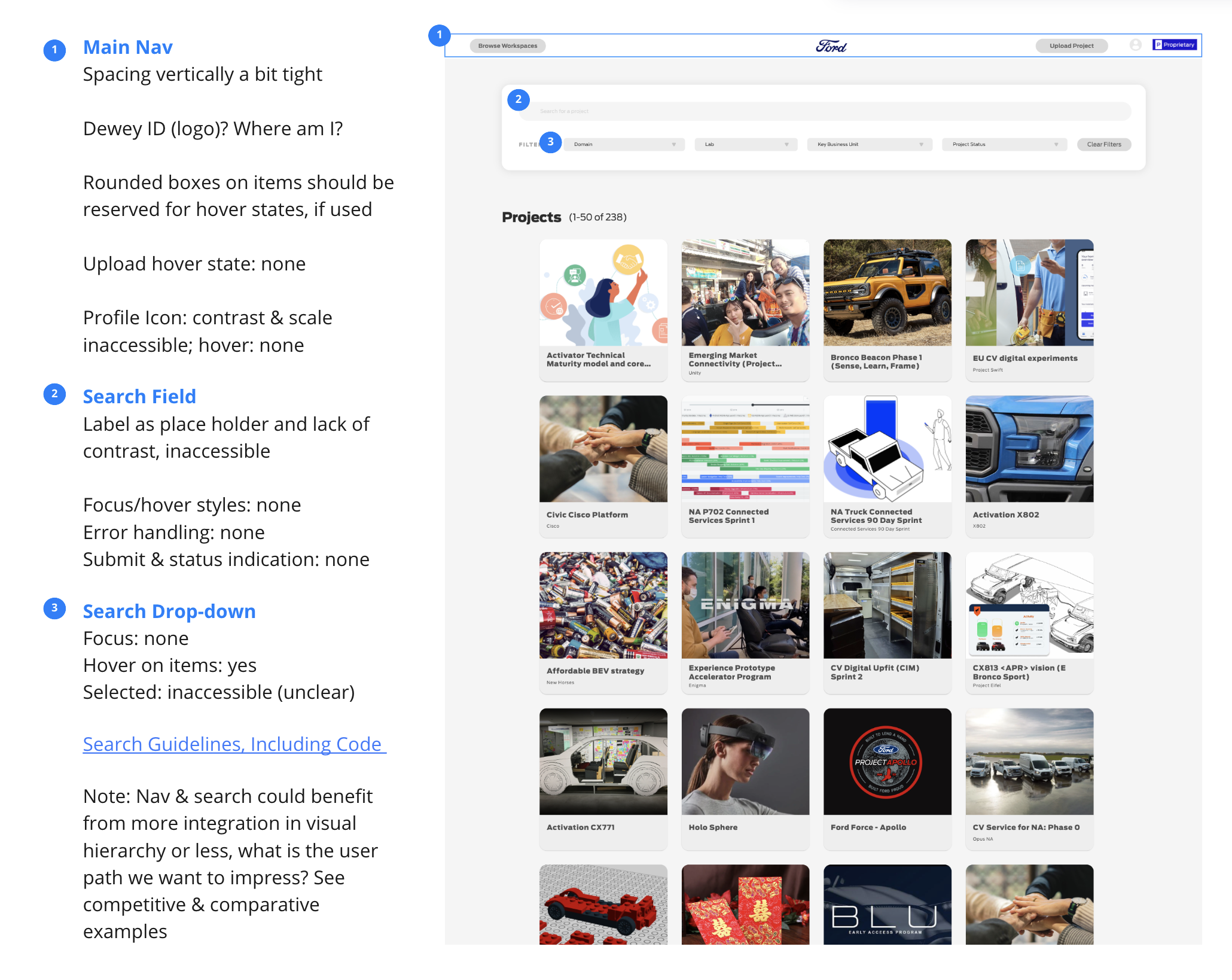Screen dimensions: 1232x980
Task: Click 'New Horses' subtitle text
Action: [x=560, y=682]
